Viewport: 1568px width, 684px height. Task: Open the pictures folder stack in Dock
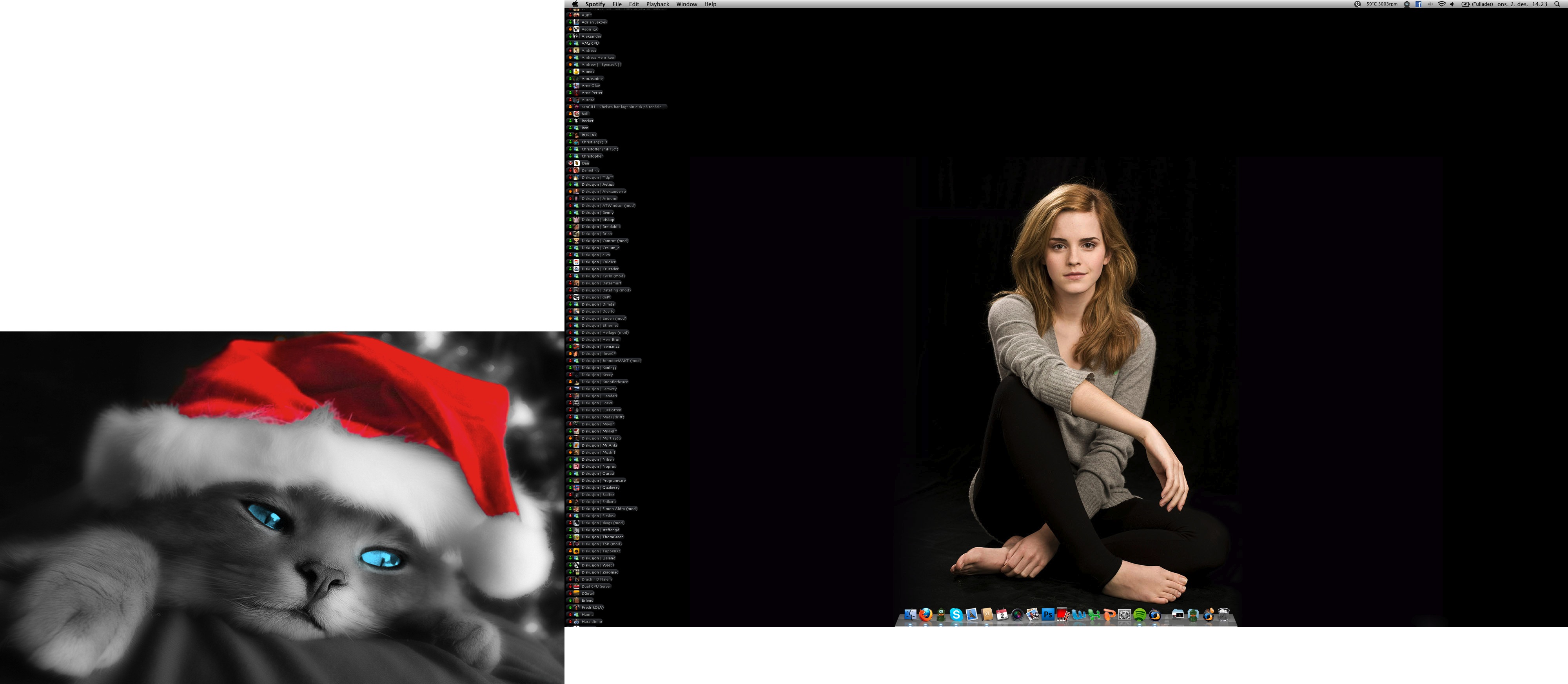tap(1178, 615)
